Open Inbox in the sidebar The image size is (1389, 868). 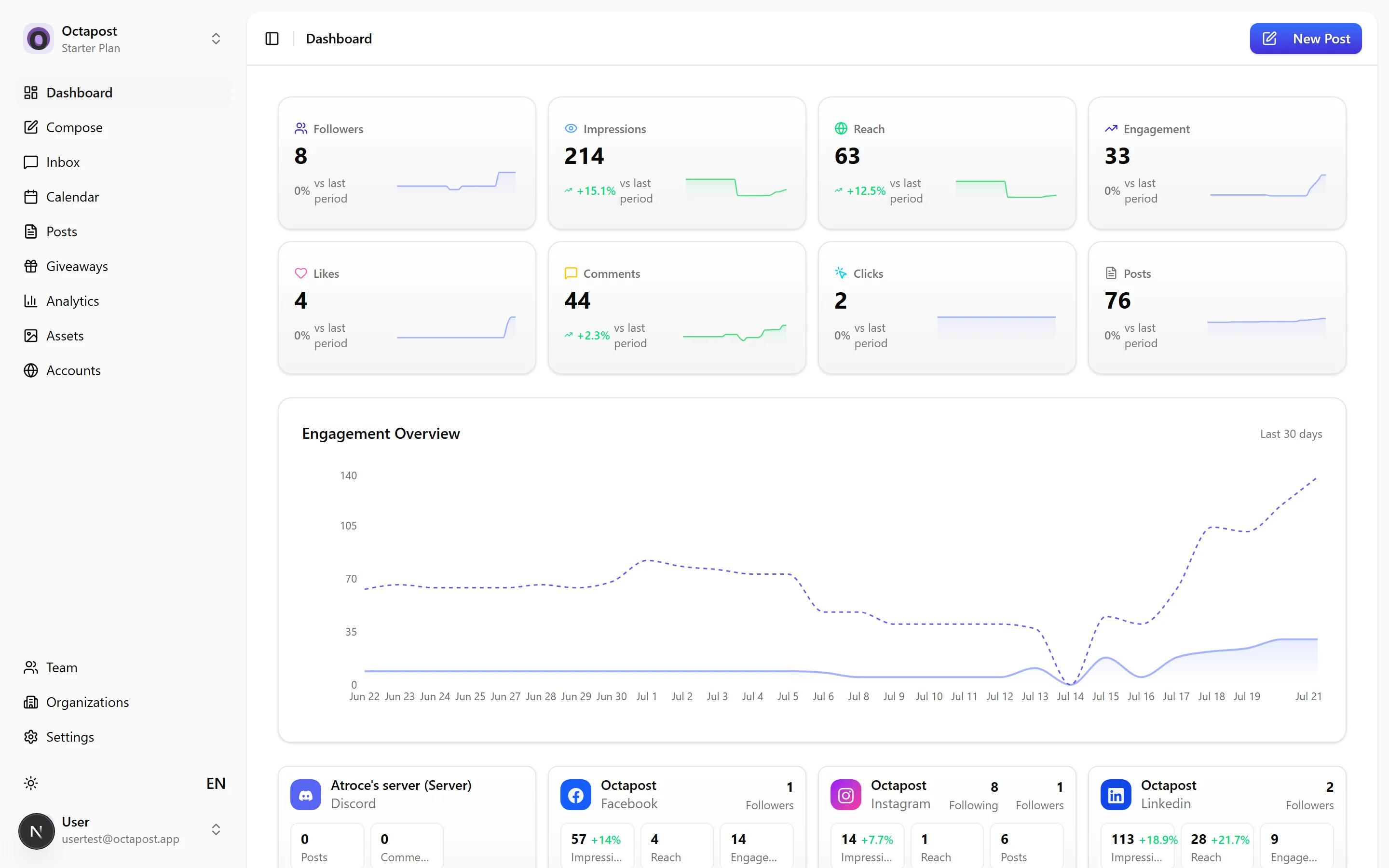pyautogui.click(x=123, y=162)
